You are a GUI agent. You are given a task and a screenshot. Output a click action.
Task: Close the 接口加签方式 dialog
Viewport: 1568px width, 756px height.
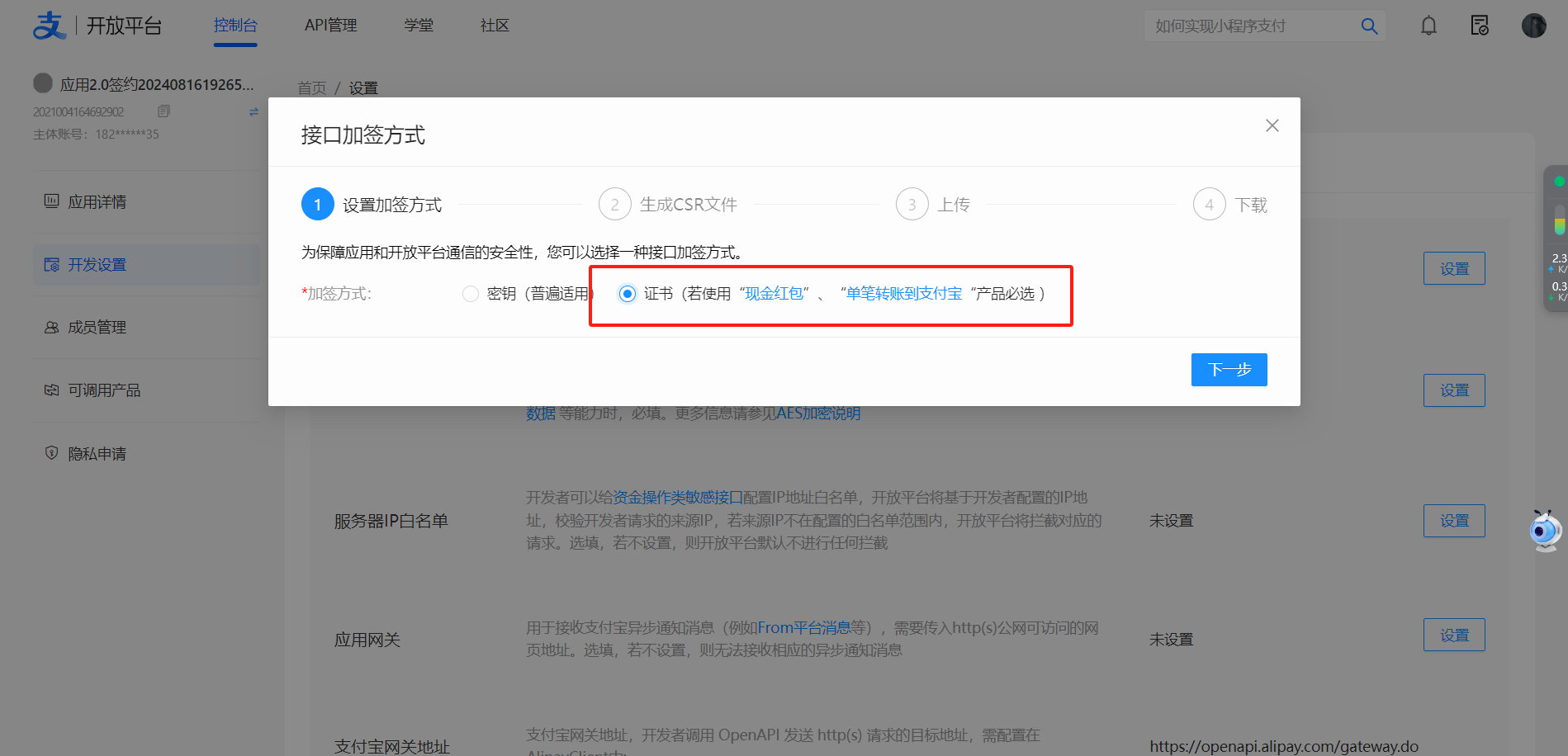[1272, 125]
